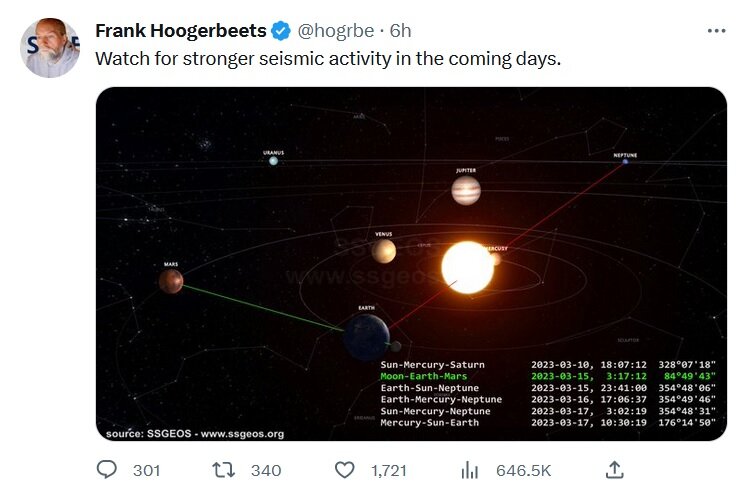Like the tweet with heart icon
The width and height of the screenshot is (747, 494).
(x=344, y=470)
